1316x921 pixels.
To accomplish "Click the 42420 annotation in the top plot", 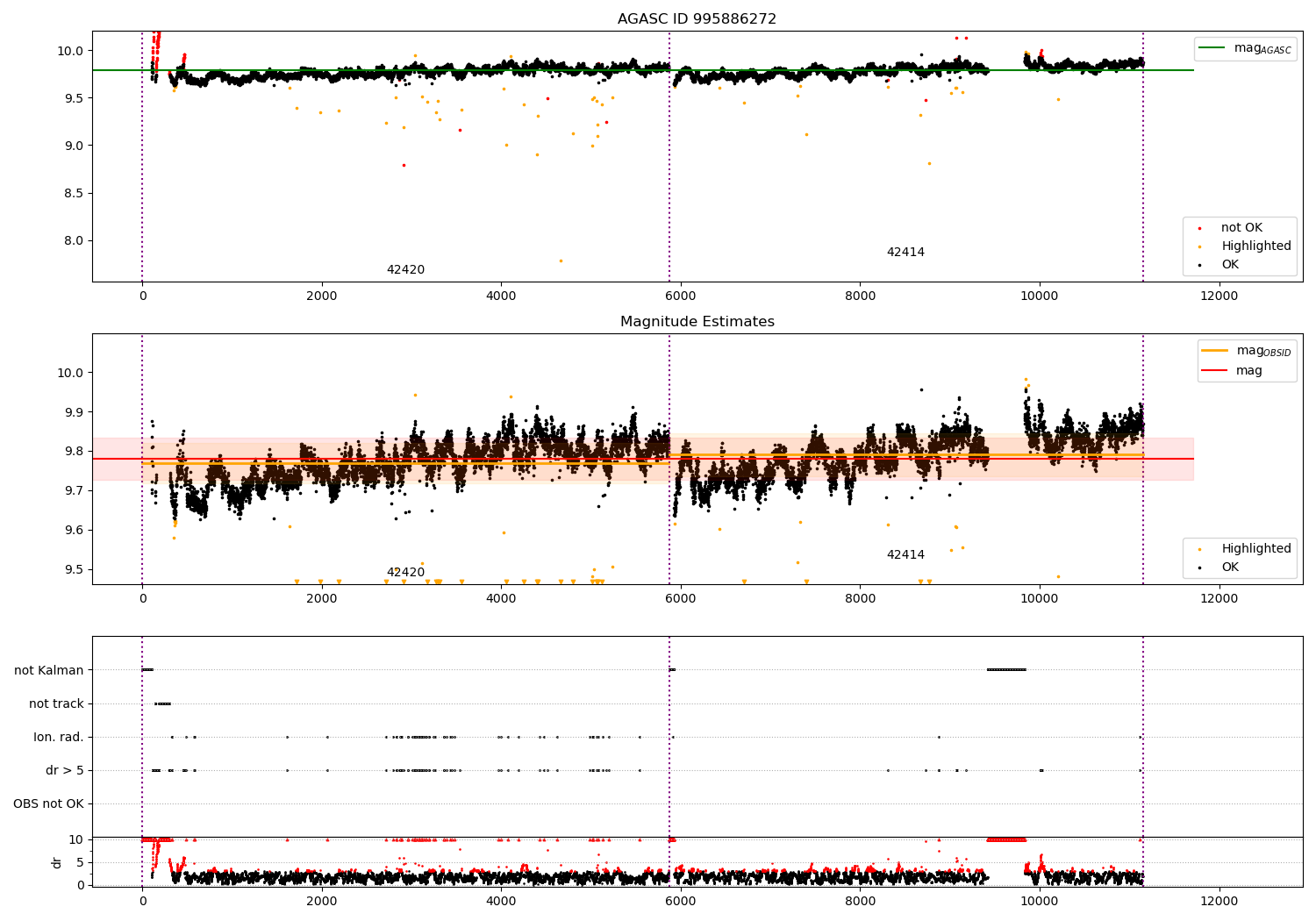I will tap(405, 270).
